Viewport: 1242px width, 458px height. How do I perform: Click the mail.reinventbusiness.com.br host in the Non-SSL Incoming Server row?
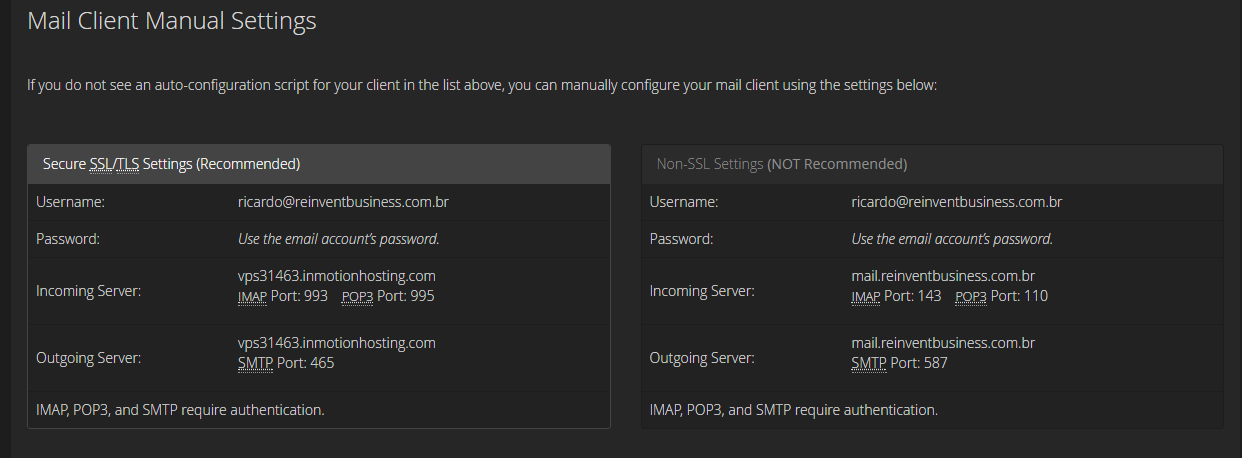(x=942, y=276)
